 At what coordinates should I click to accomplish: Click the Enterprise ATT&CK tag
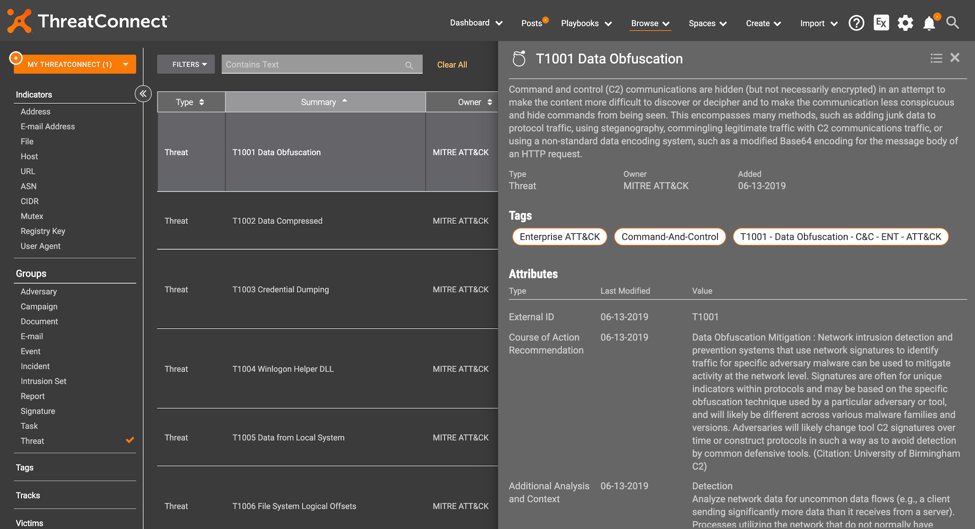(560, 237)
